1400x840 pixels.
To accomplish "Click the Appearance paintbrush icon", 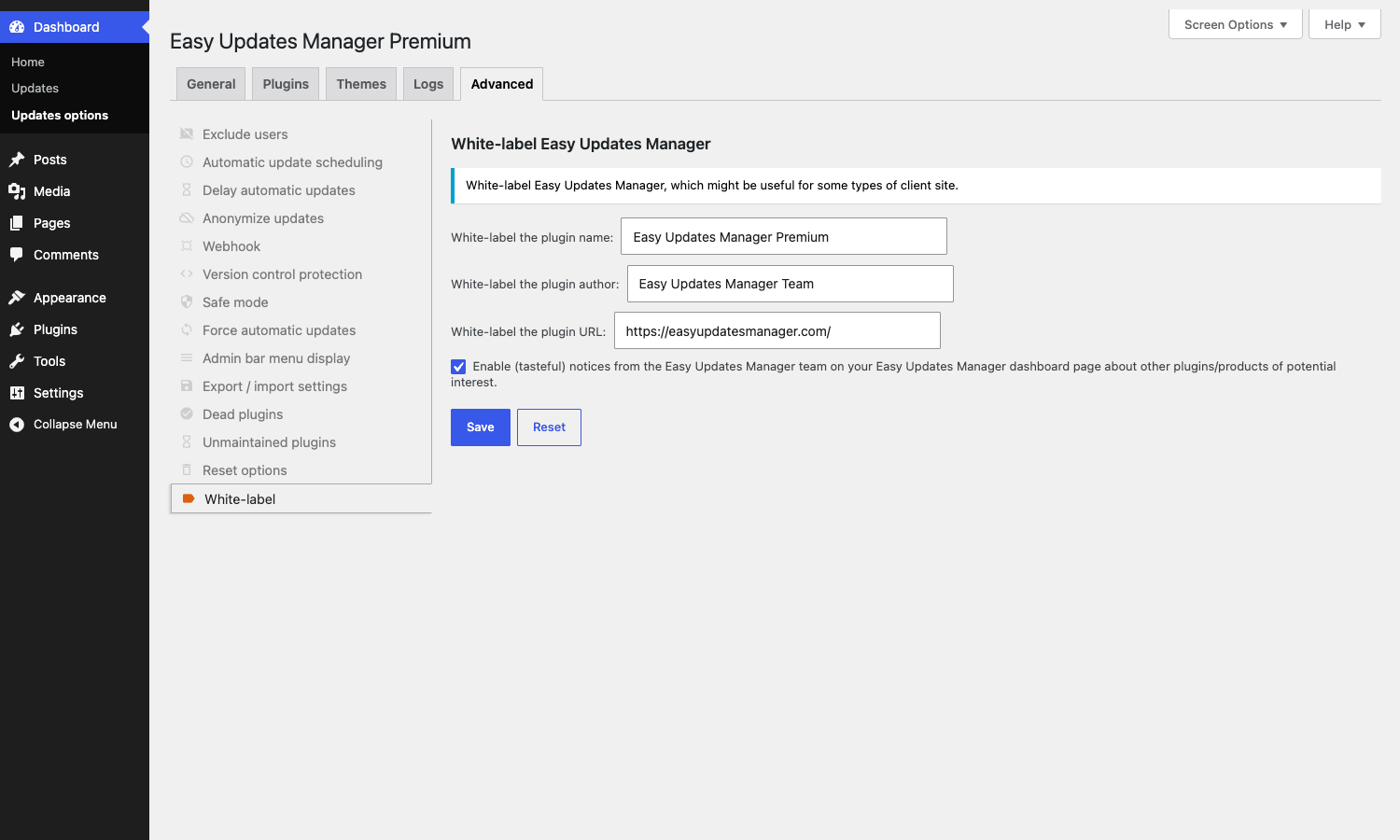I will (17, 298).
